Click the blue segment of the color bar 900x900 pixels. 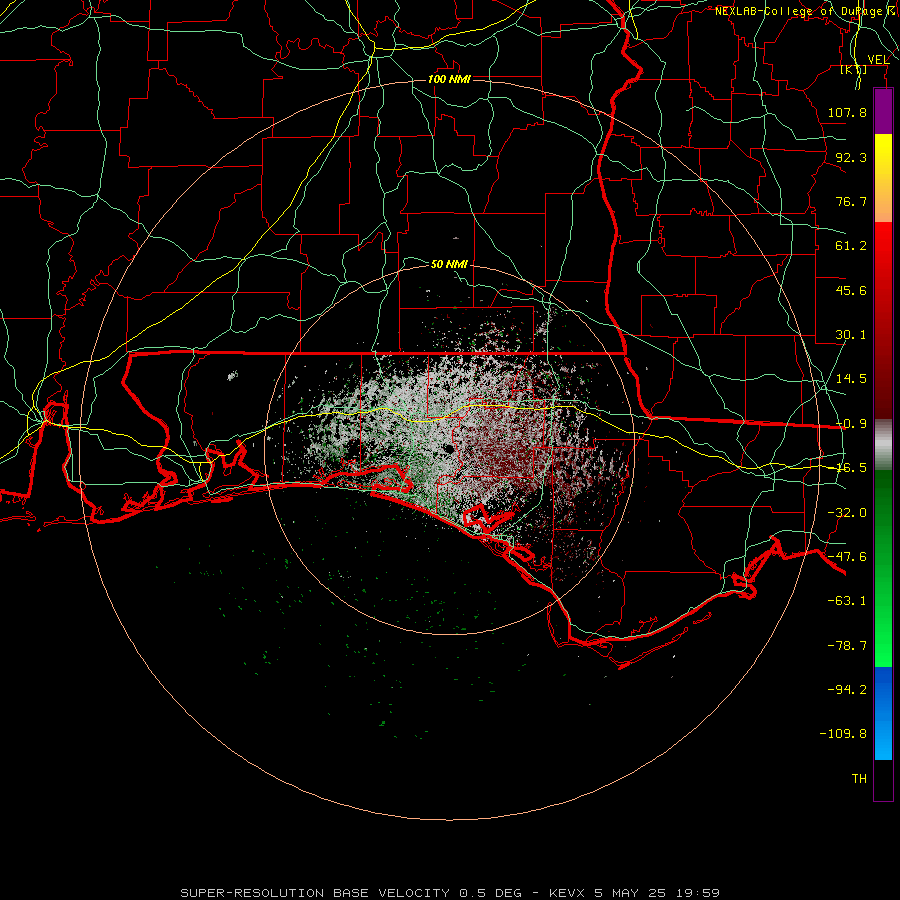(x=883, y=713)
